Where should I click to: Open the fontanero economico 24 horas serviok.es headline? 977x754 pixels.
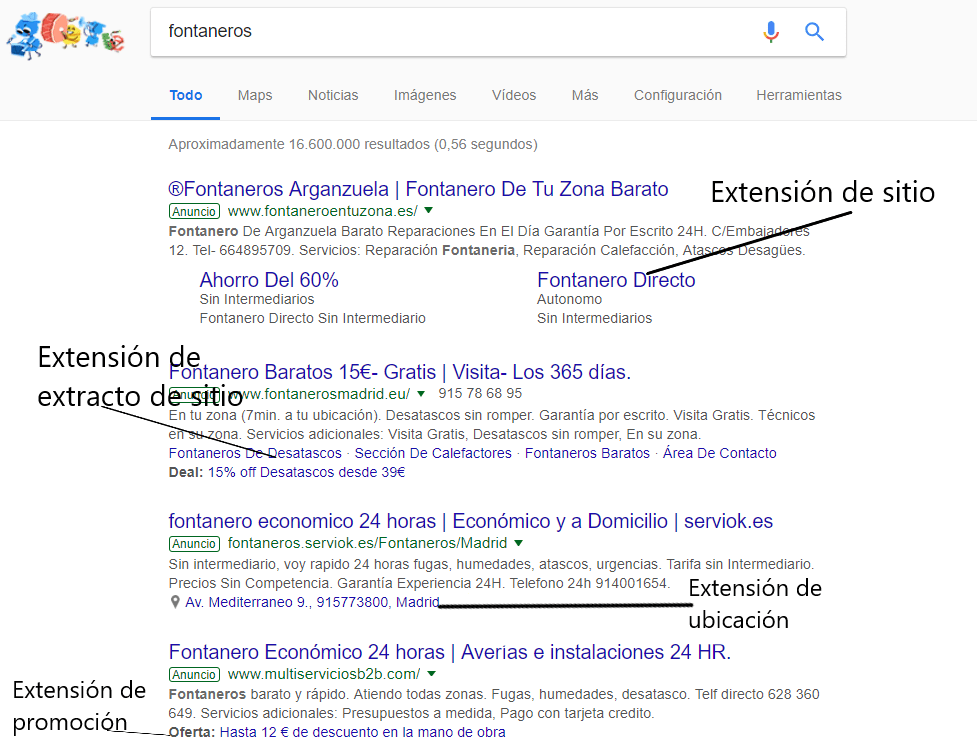470,521
